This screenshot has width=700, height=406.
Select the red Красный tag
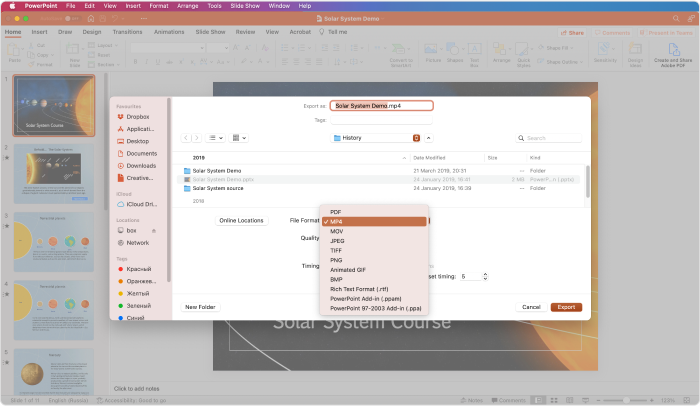coord(134,269)
